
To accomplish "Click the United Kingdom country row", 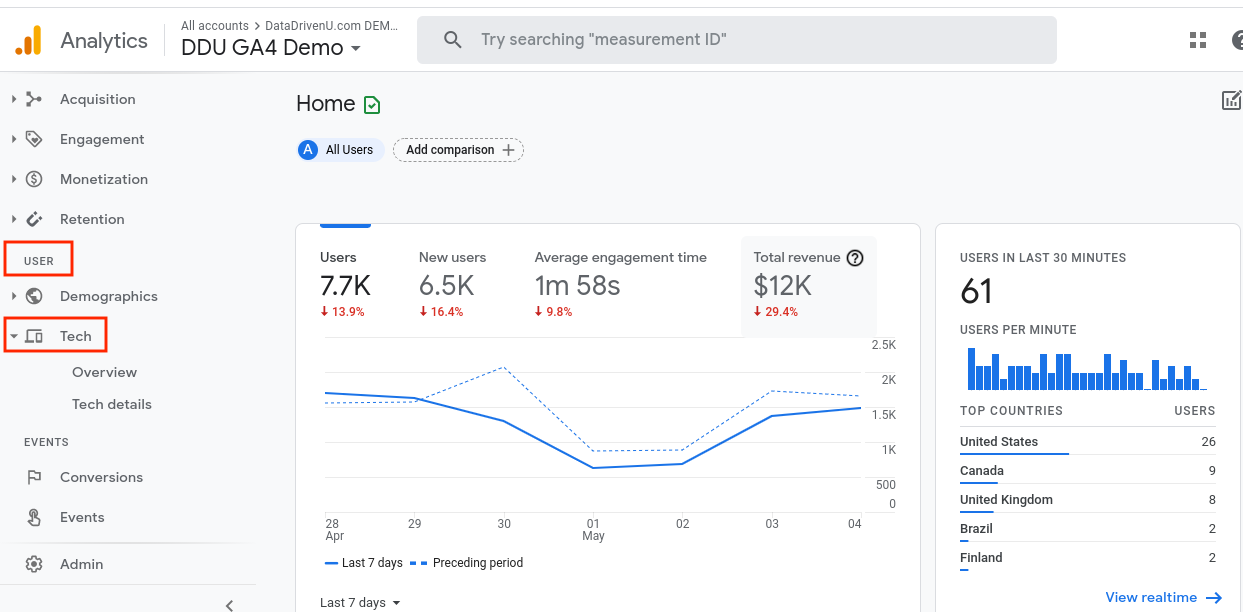I will coord(1087,500).
